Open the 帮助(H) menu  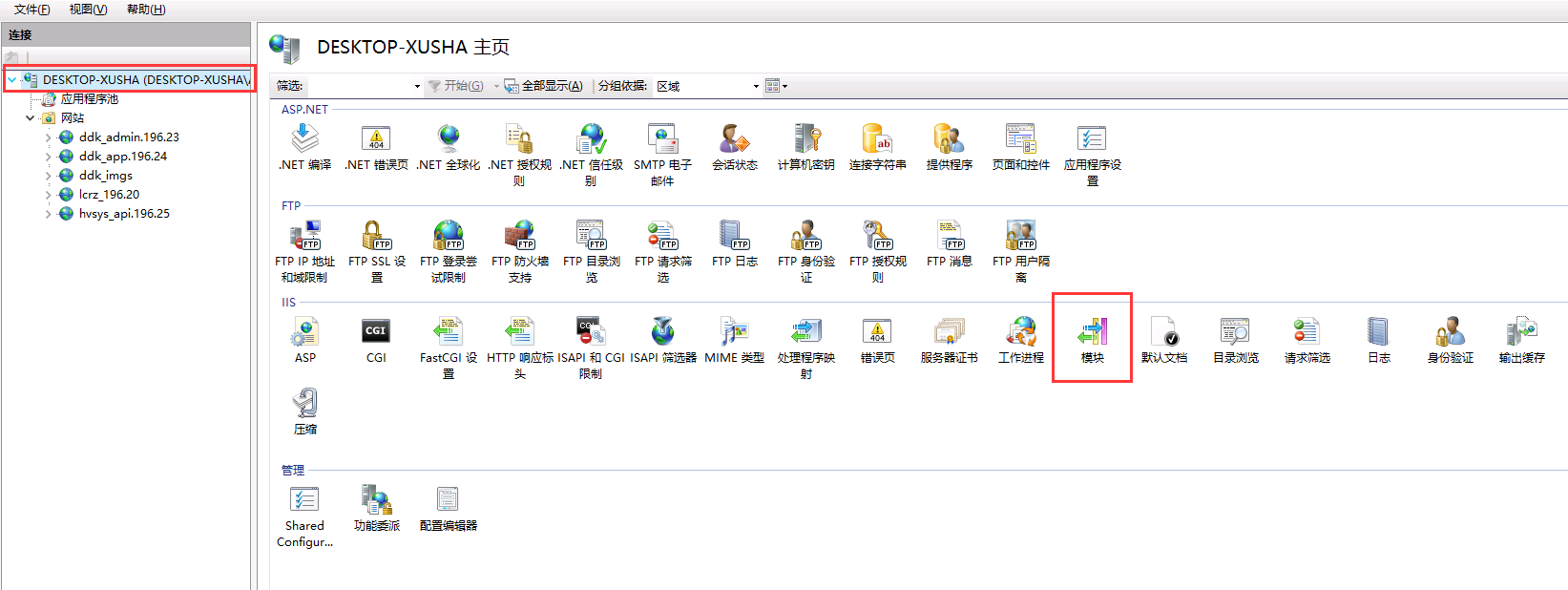coord(145,10)
